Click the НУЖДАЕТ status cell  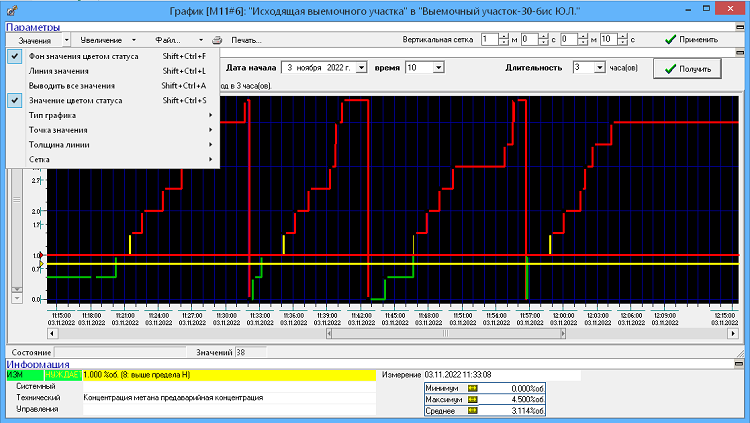point(63,375)
